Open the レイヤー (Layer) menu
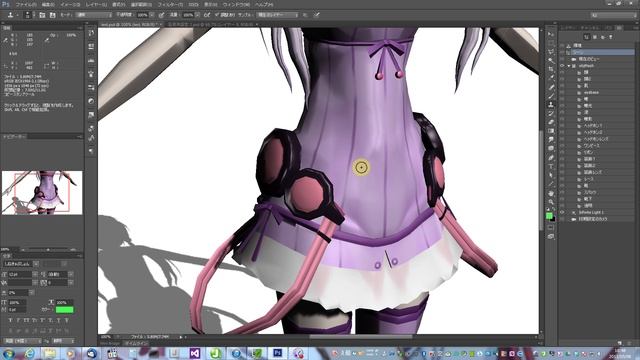This screenshot has height=360, width=640. click(96, 4)
